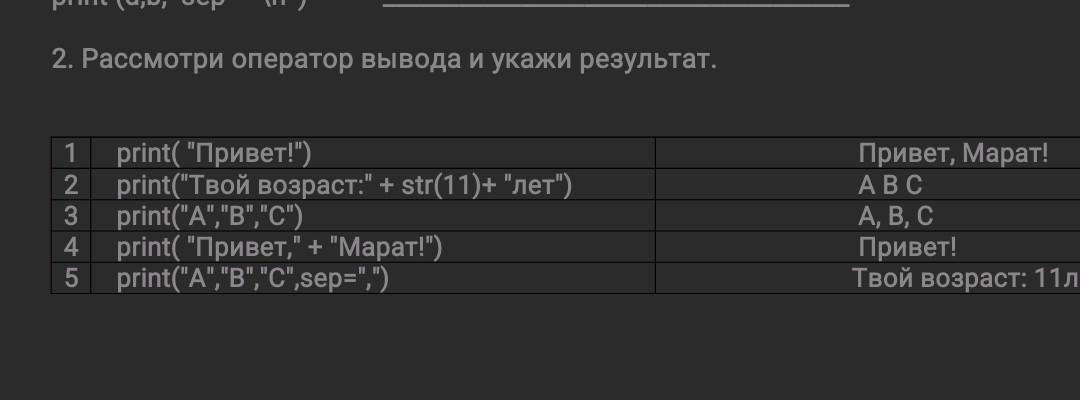Click the print("Привет!") code cell
The height and width of the screenshot is (400, 1080).
[215, 154]
